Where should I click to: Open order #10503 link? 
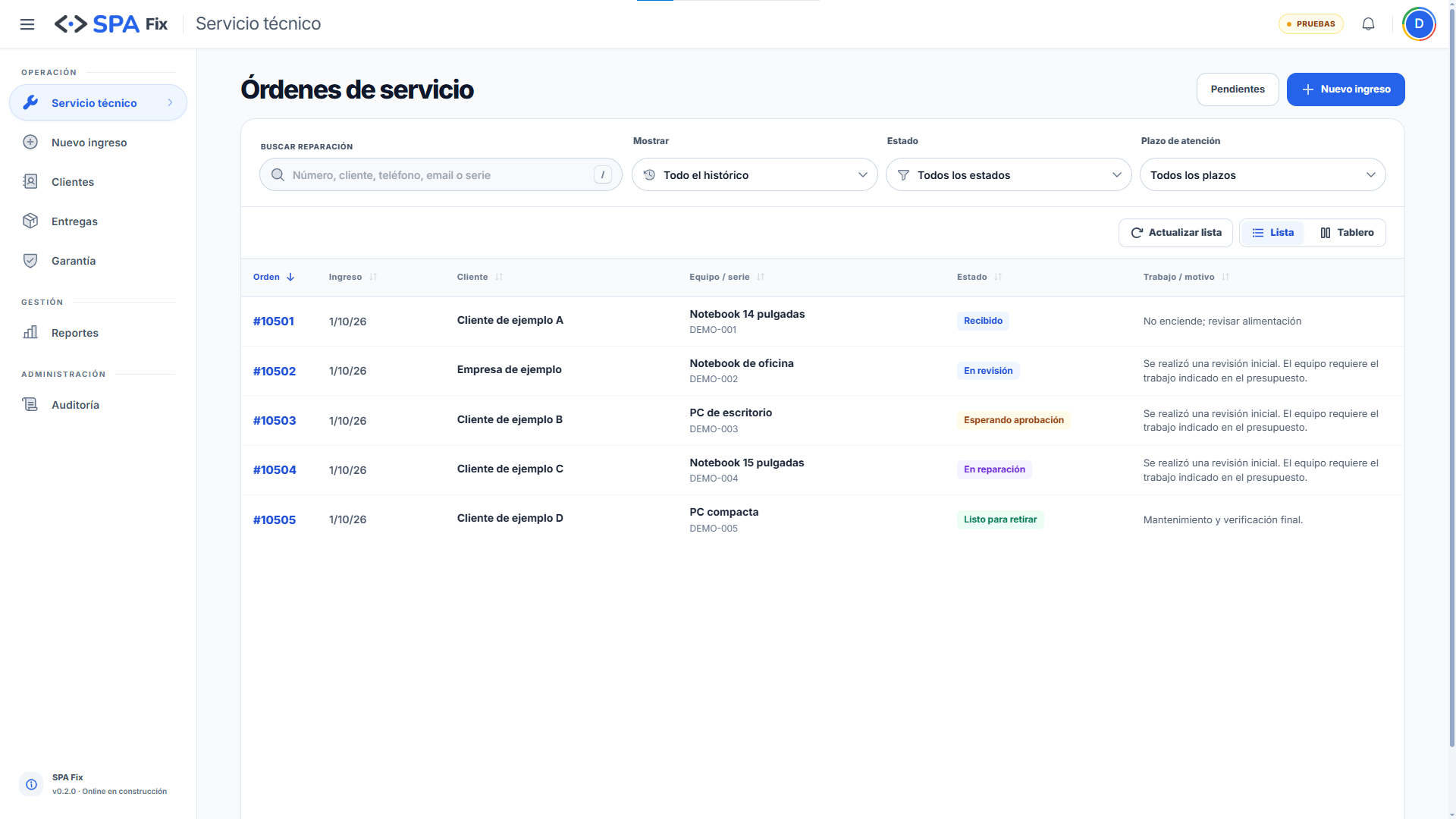275,421
